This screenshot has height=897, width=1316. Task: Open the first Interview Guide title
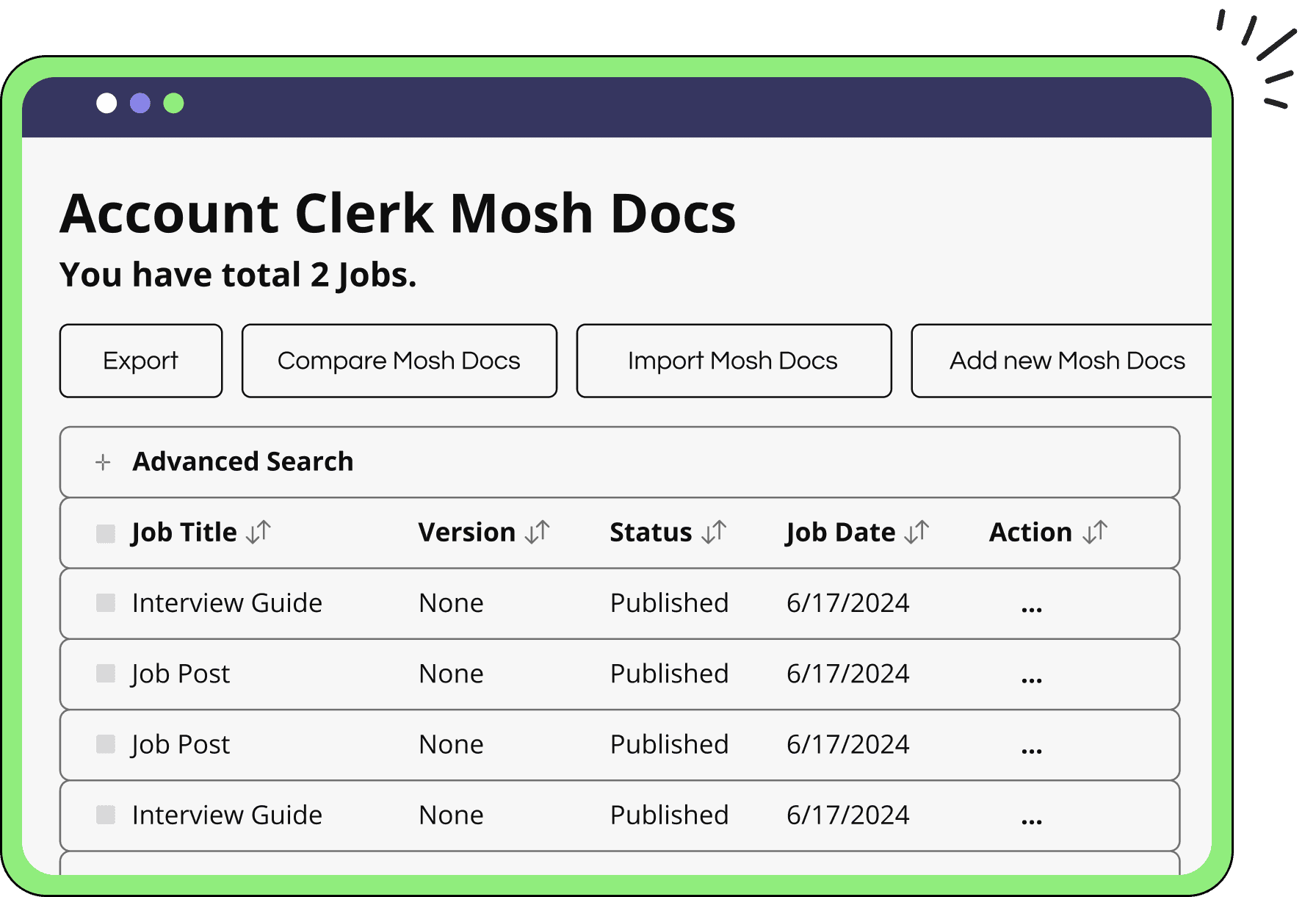click(227, 603)
